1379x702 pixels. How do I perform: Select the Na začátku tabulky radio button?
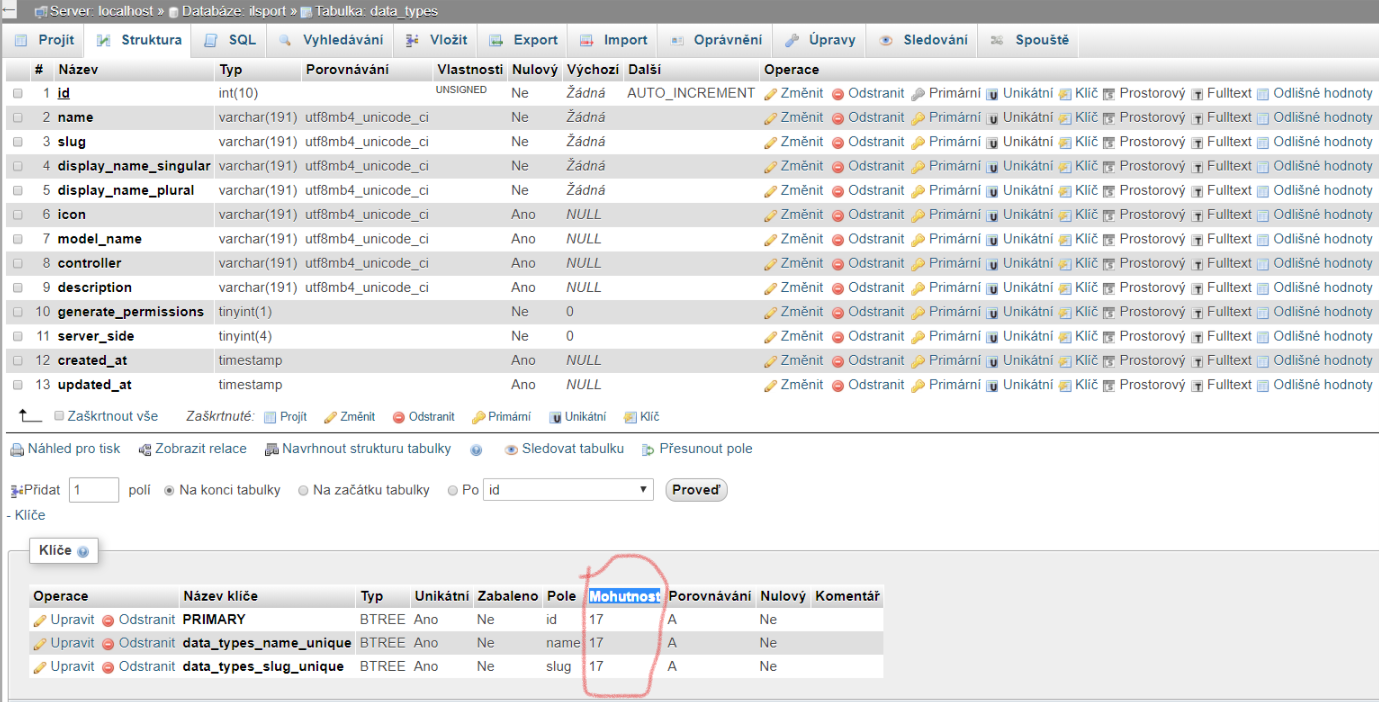click(x=303, y=489)
